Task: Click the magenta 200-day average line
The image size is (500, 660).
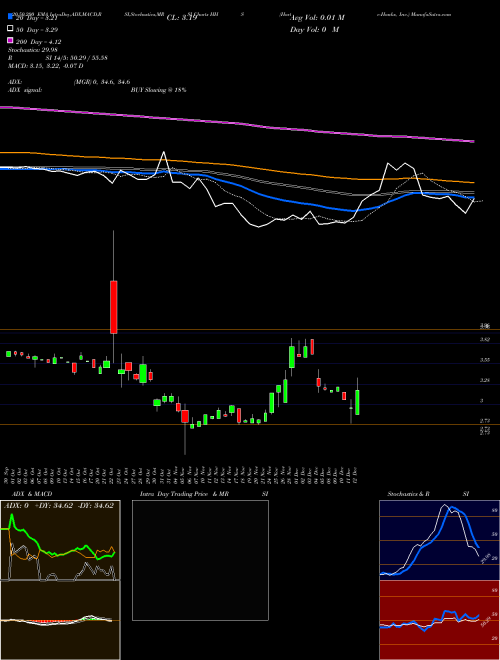Action: pyautogui.click(x=237, y=123)
